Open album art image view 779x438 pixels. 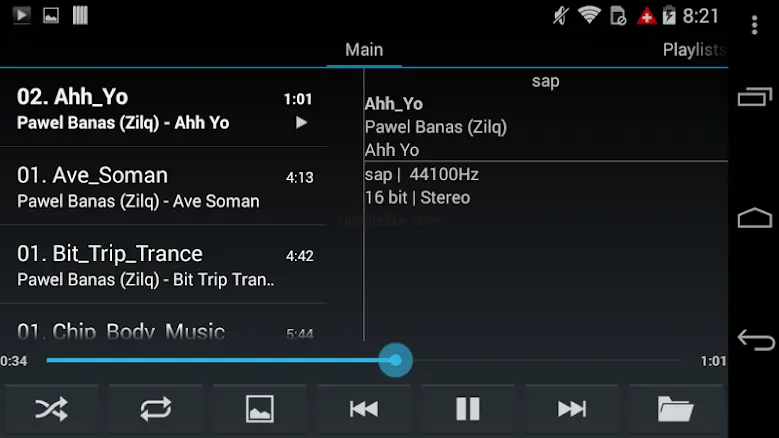(259, 409)
